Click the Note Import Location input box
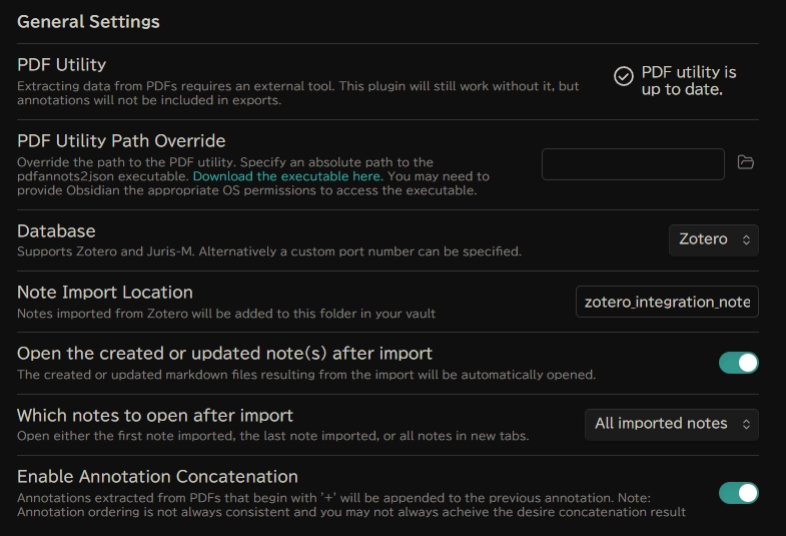This screenshot has height=536, width=786. (x=666, y=301)
